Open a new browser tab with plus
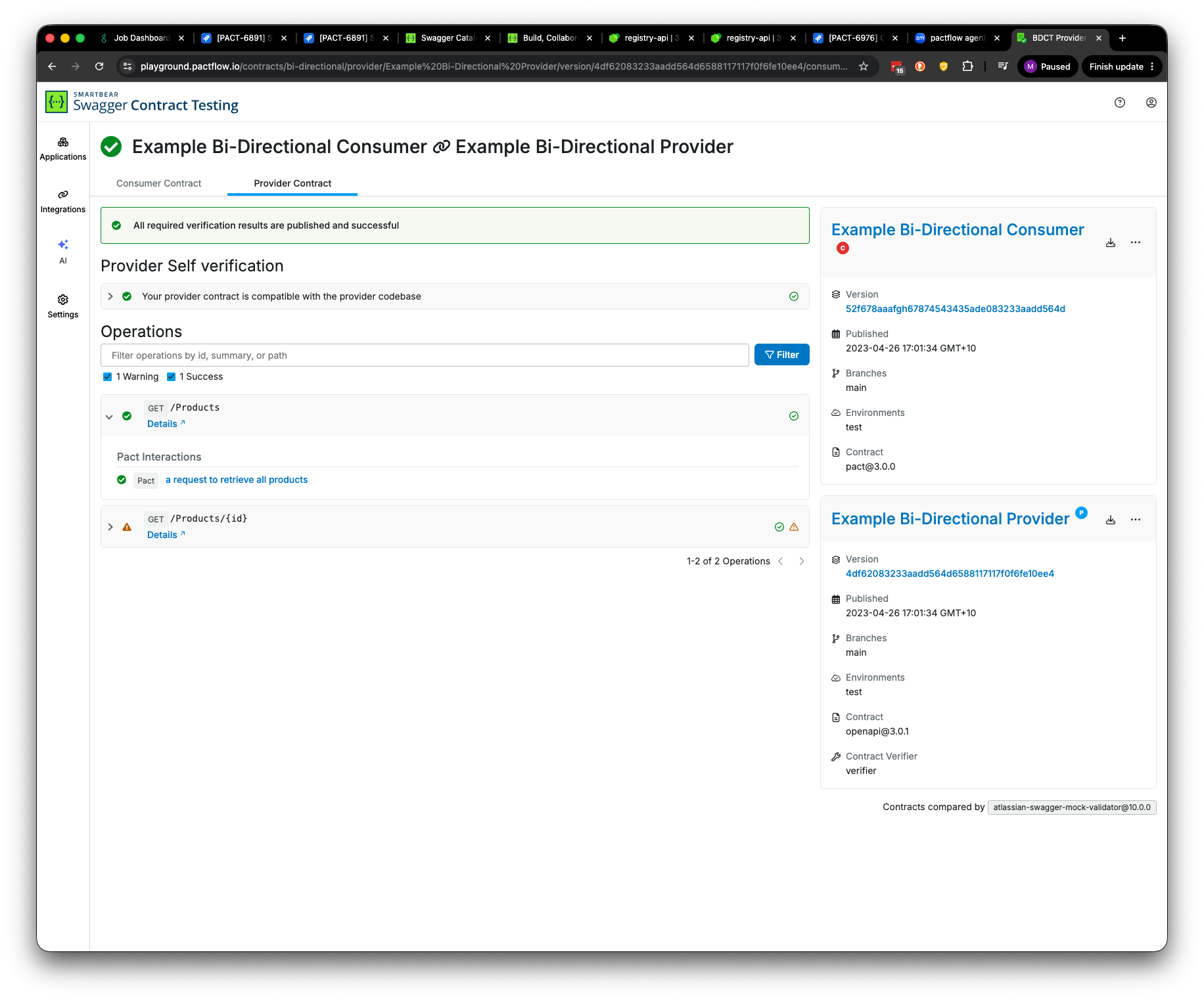The image size is (1204, 1000). [x=1123, y=38]
